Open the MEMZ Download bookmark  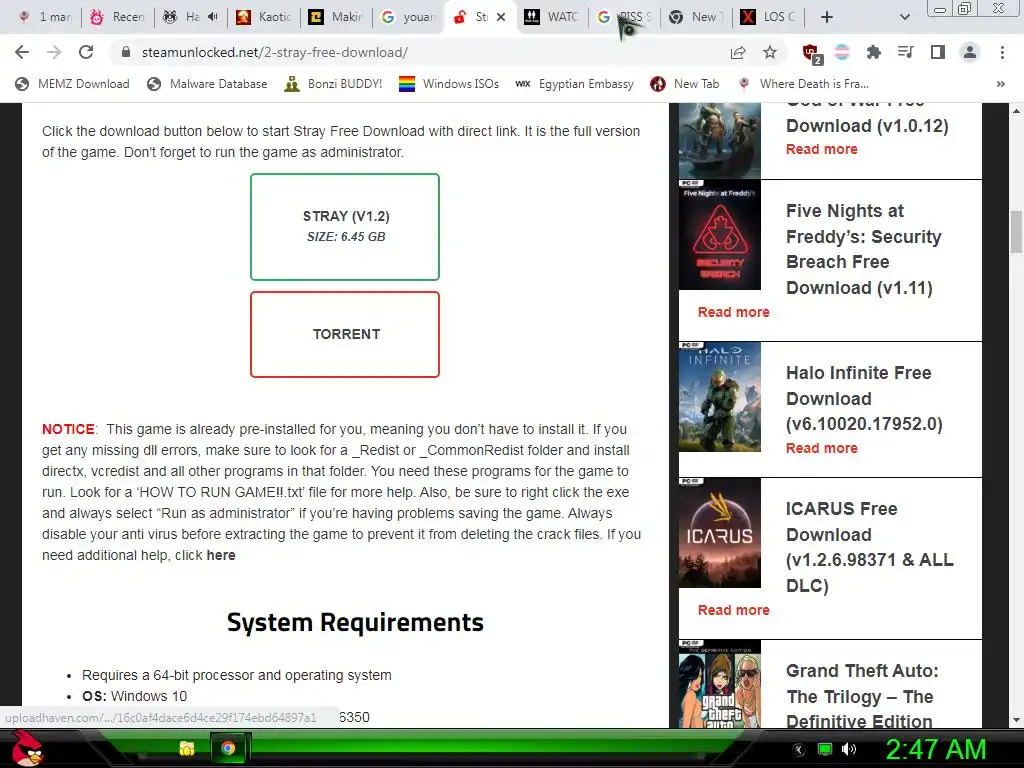tap(72, 84)
